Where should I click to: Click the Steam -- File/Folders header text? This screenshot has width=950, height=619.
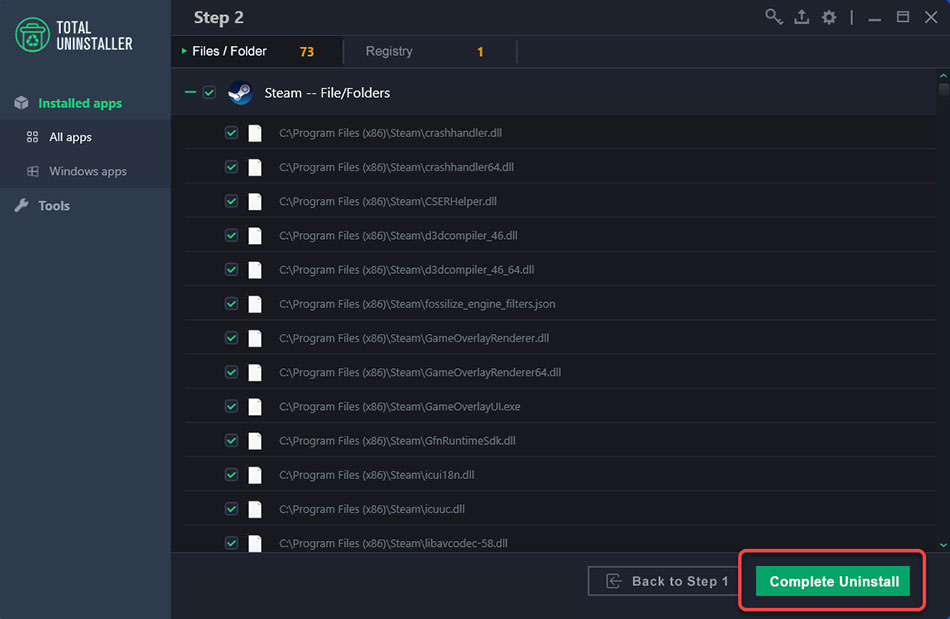pos(327,93)
